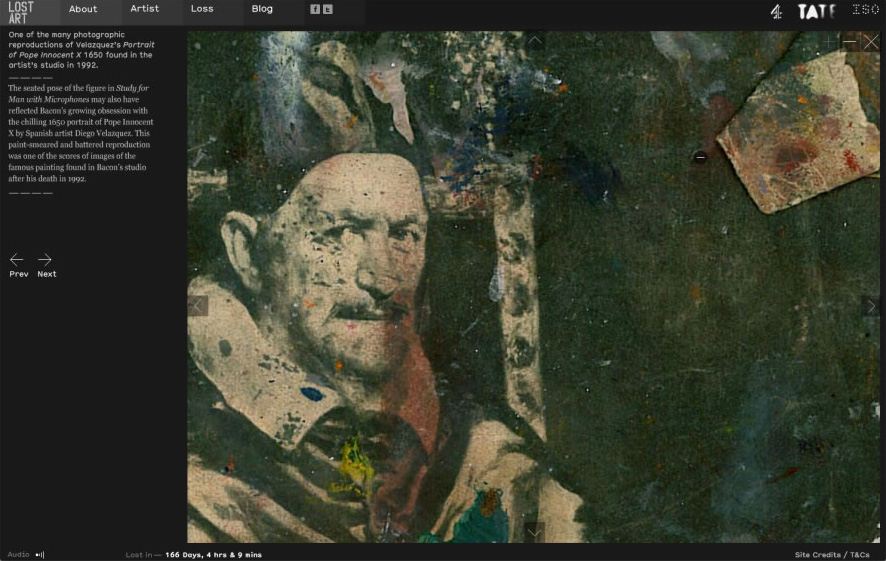Open the About menu item

click(83, 9)
